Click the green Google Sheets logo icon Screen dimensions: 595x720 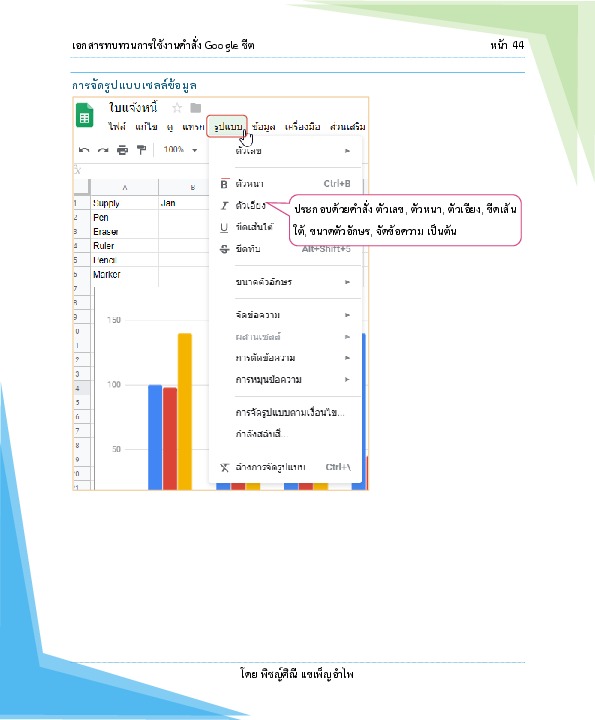(84, 115)
